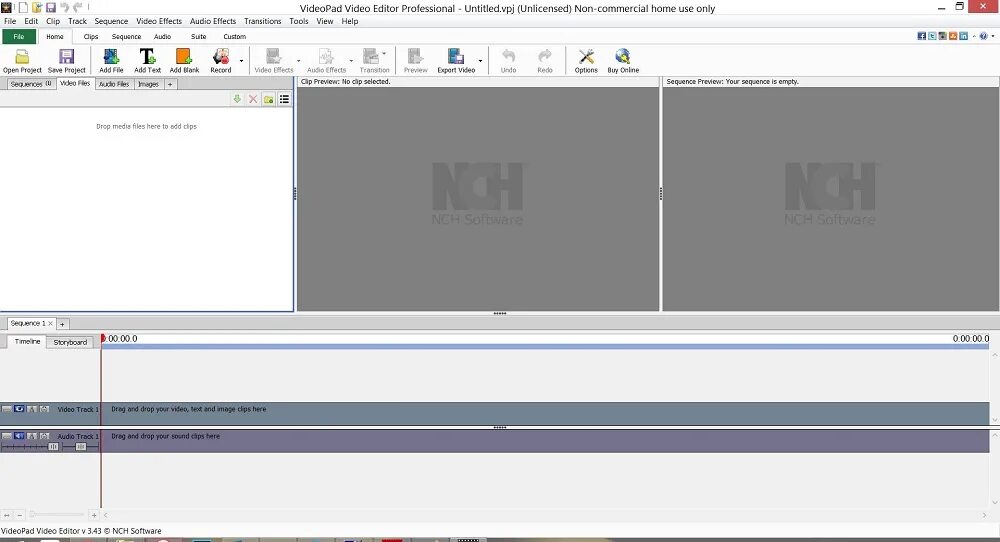The width and height of the screenshot is (1000, 542).
Task: Open the Video Effects menu
Action: pyautogui.click(x=159, y=21)
